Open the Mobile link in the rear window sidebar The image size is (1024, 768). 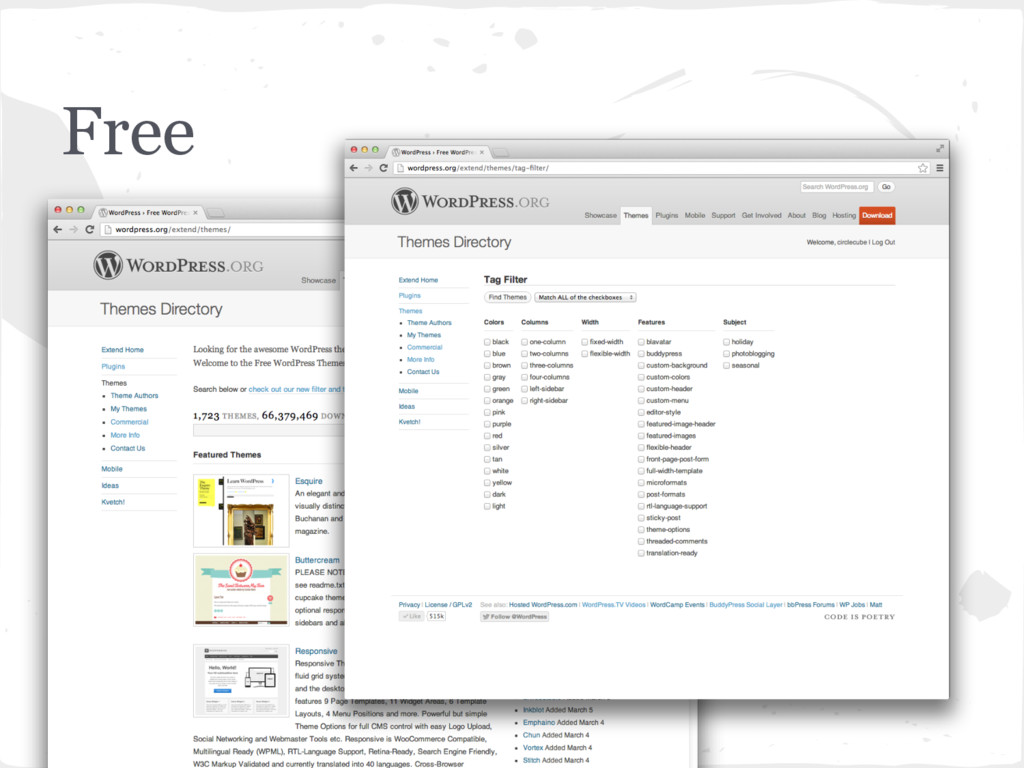click(112, 469)
